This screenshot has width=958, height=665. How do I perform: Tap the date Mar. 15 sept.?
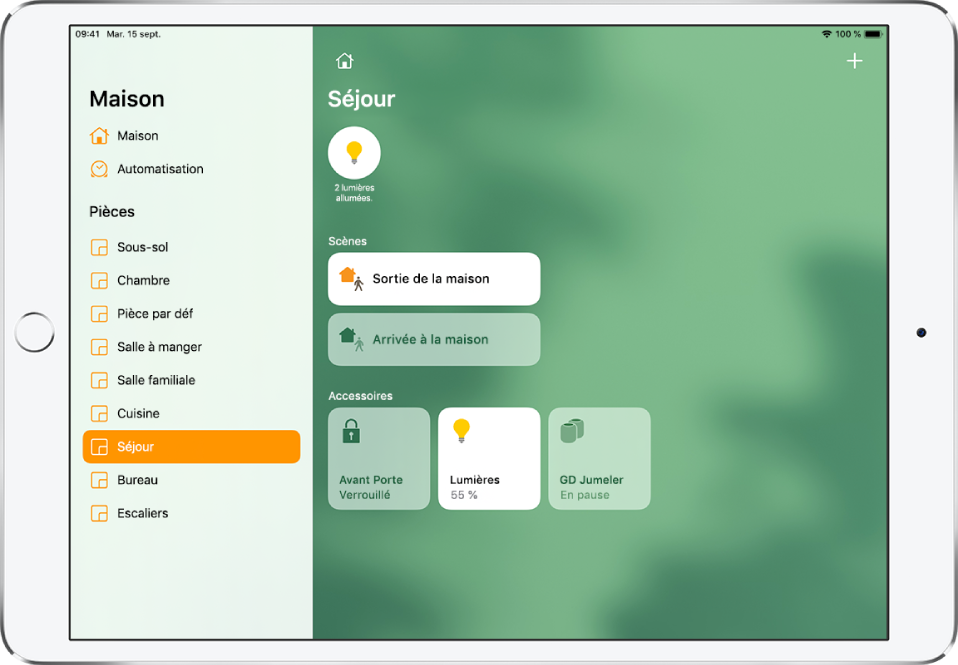[x=134, y=34]
